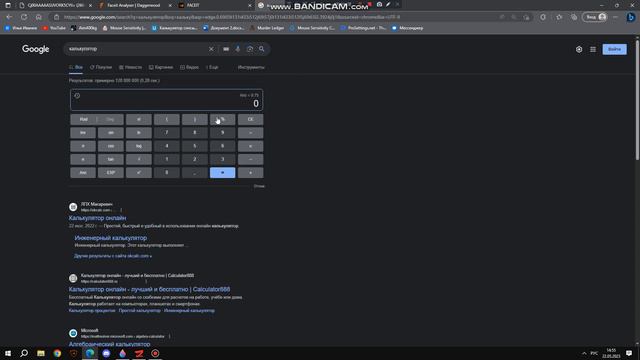Select the Все results tab
640x360 pixels.
coord(76,67)
